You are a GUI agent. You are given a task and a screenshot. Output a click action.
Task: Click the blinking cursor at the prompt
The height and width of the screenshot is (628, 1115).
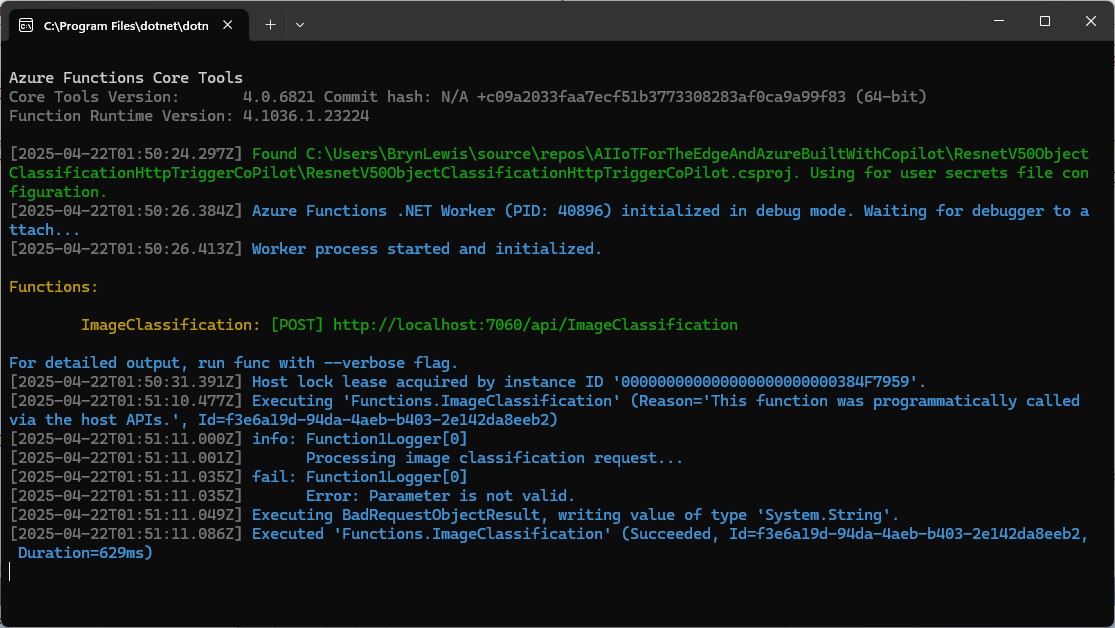click(x=10, y=572)
